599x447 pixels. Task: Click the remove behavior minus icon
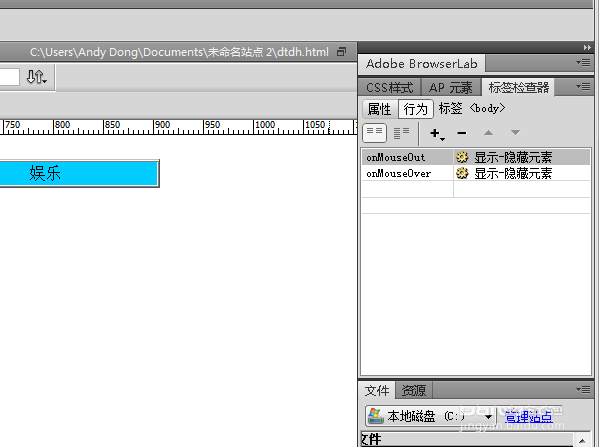461,133
